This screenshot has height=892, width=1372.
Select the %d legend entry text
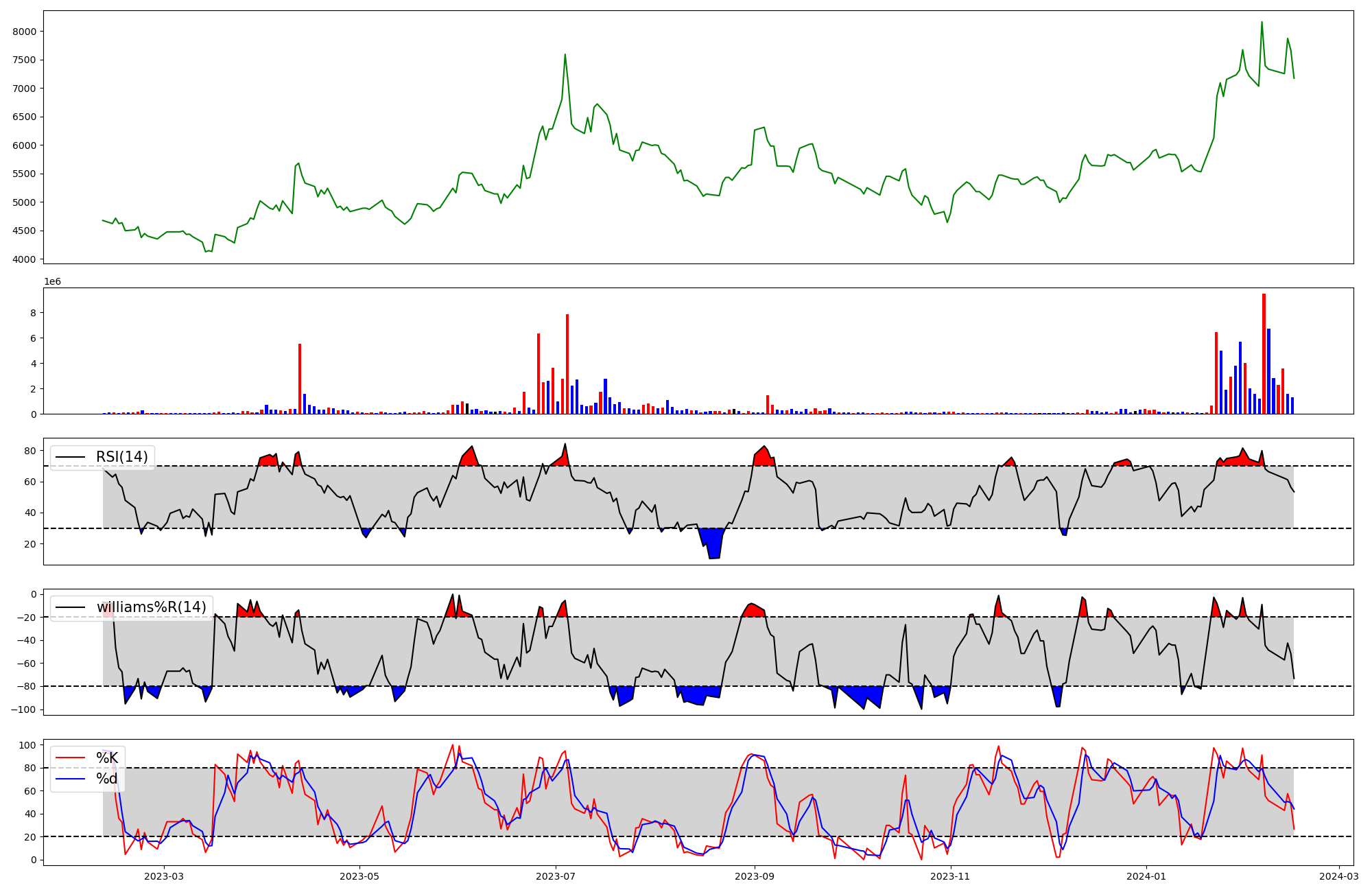tap(107, 779)
